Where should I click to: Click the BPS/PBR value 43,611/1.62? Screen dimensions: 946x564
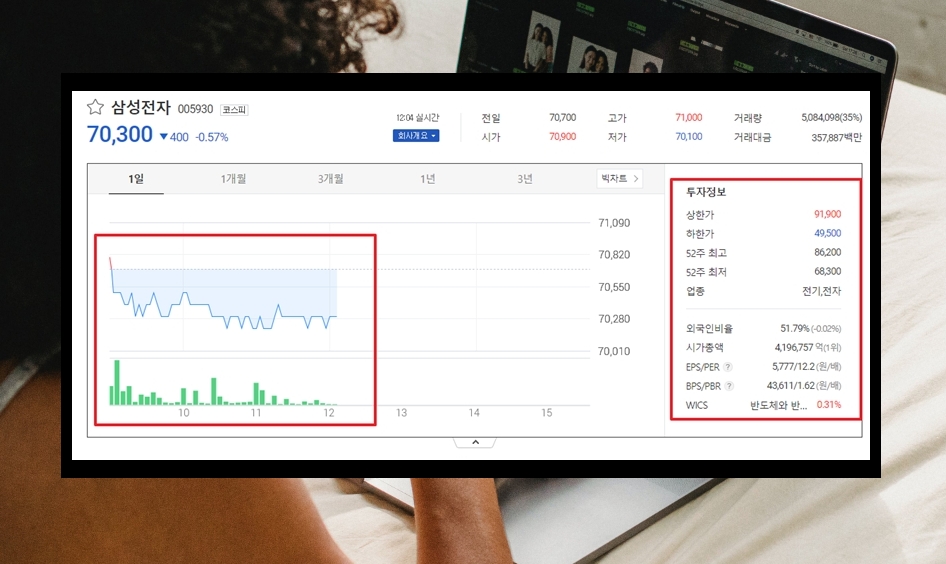[x=790, y=385]
